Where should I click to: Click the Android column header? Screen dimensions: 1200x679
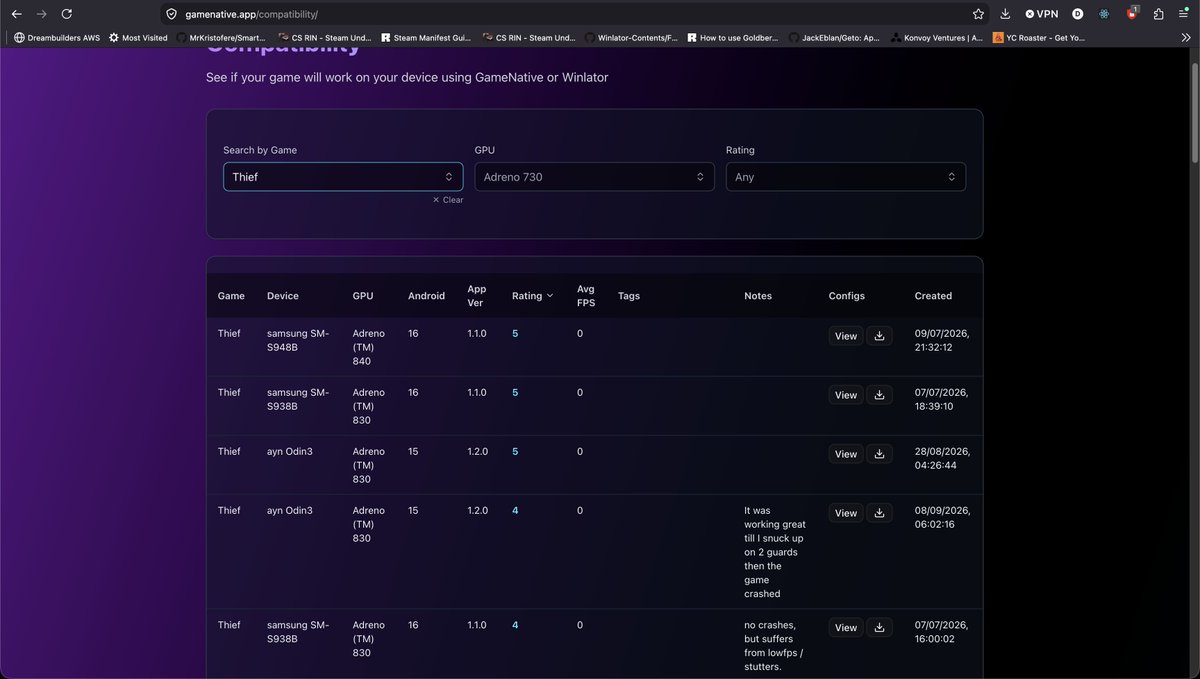tap(427, 296)
